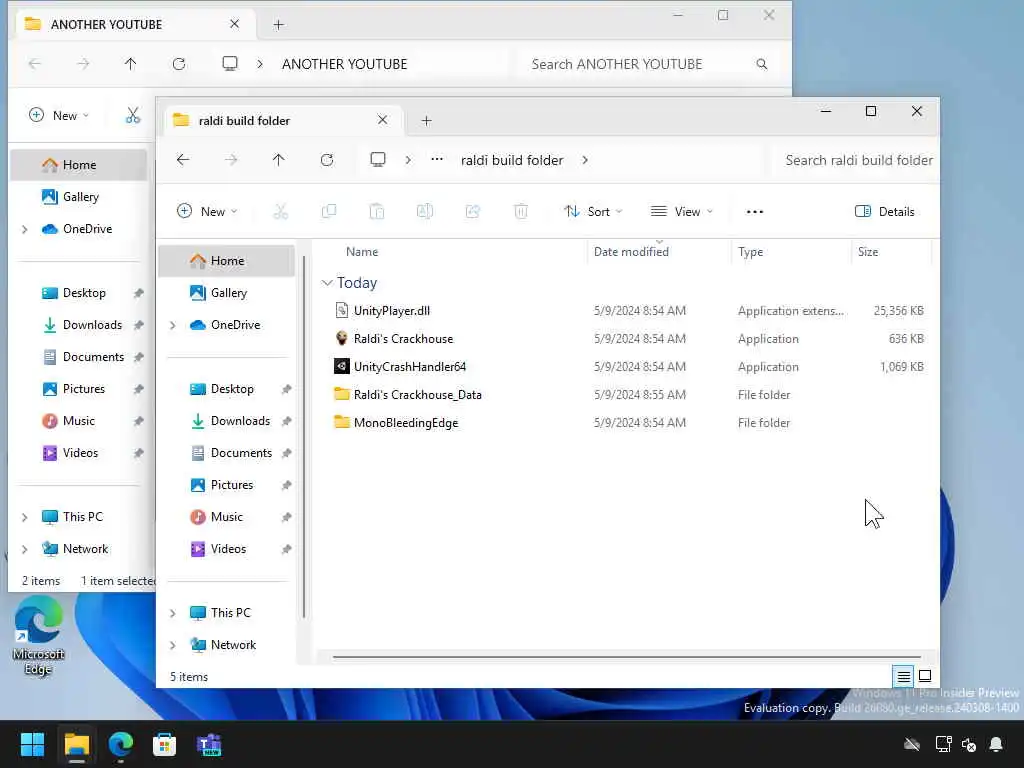The width and height of the screenshot is (1024, 768).
Task: Open File Explorer from the taskbar
Action: 76,744
